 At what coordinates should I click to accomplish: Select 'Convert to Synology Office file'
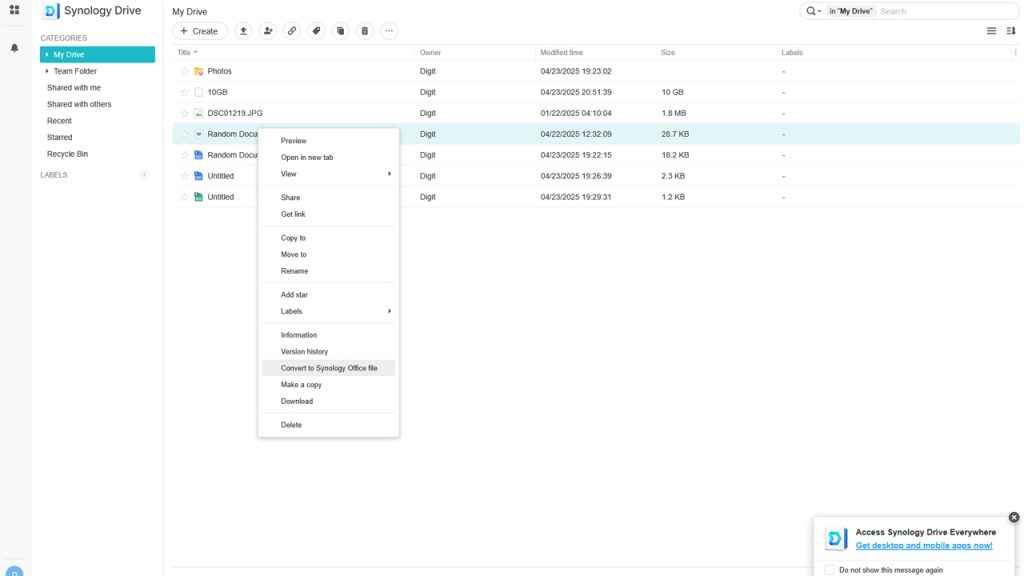[x=330, y=367]
